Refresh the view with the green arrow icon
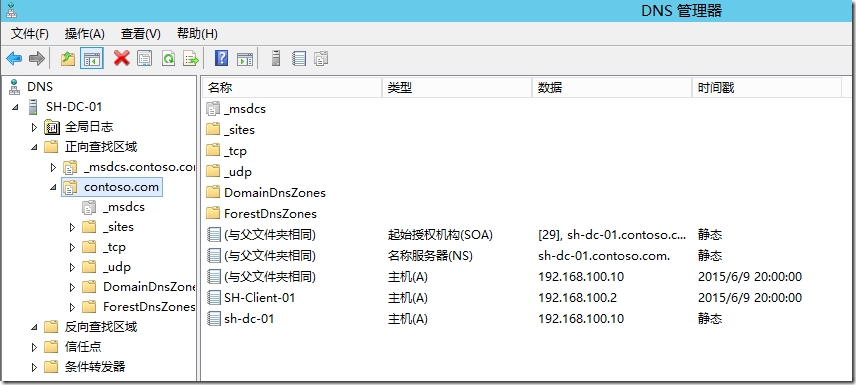The image size is (856, 385). pos(168,58)
